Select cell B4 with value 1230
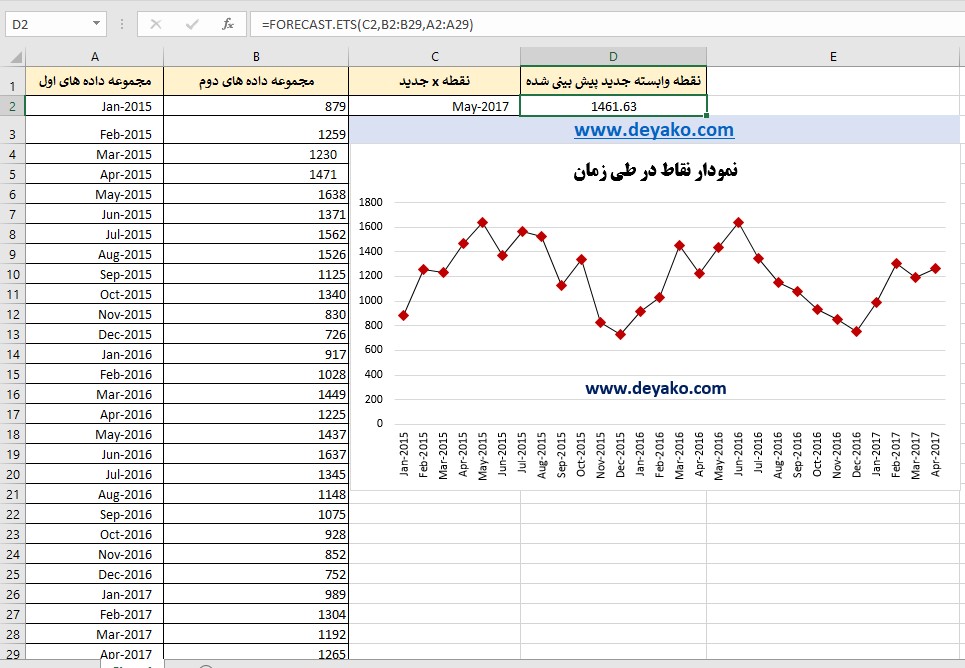 (256, 155)
